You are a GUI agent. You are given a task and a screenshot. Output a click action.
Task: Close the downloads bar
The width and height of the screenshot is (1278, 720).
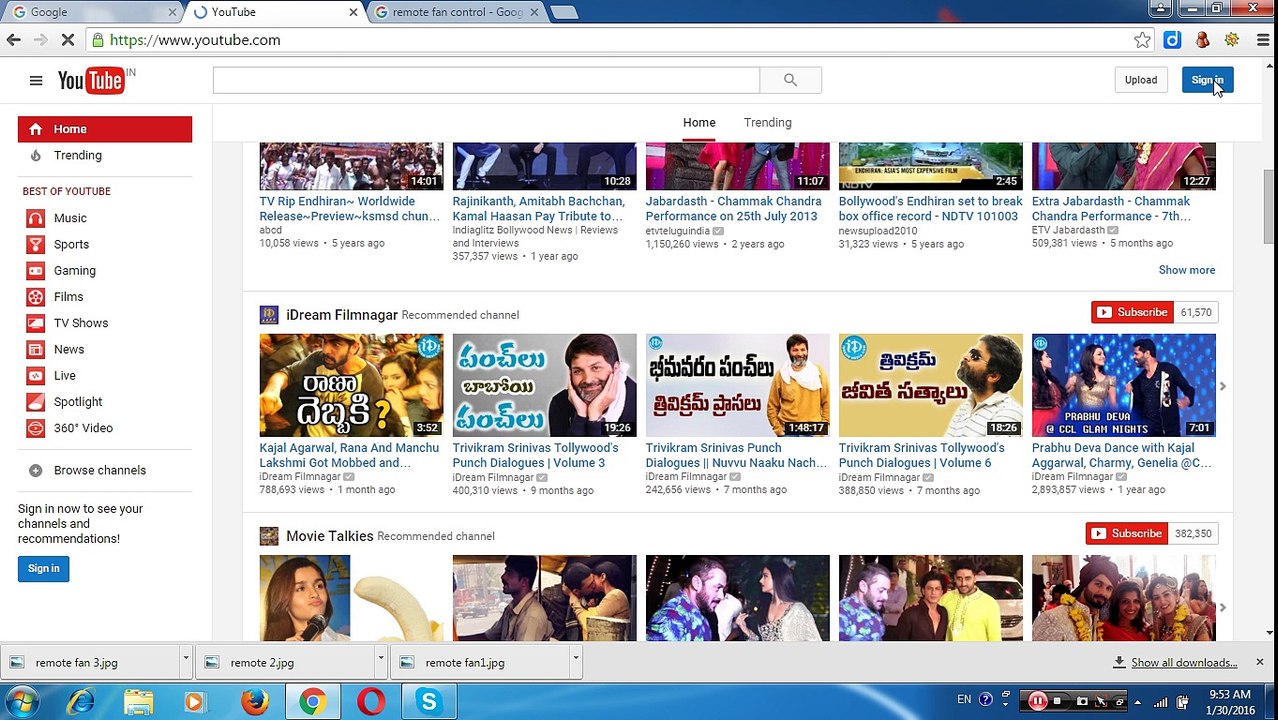1259,662
